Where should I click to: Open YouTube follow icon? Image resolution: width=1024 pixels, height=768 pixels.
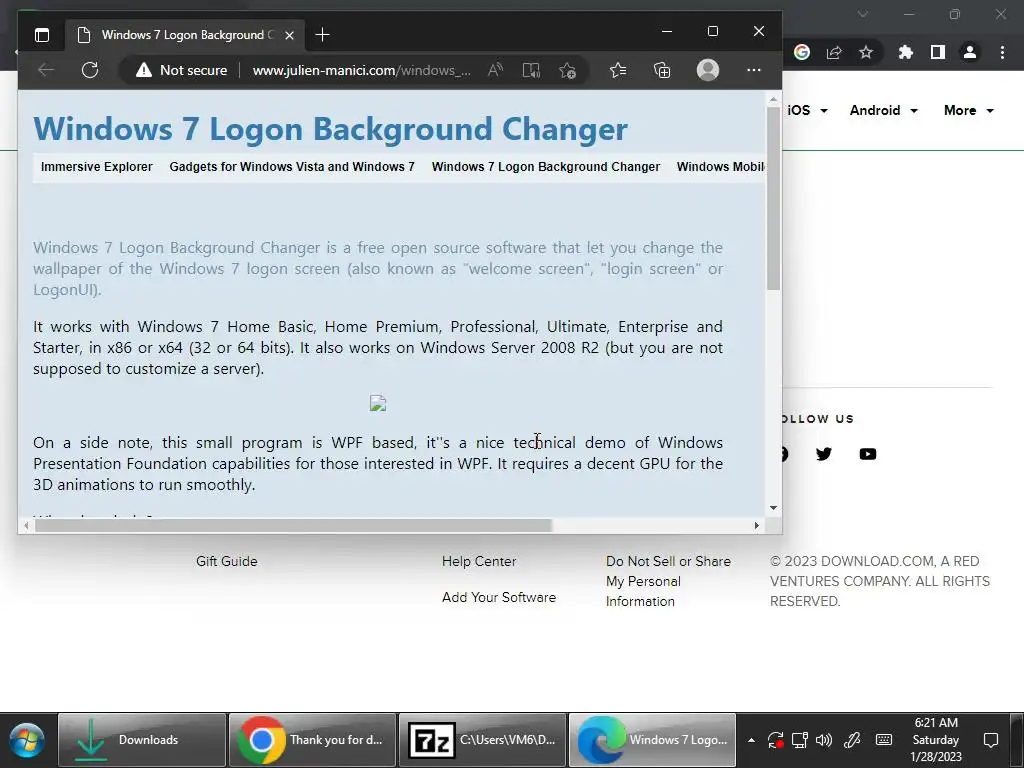point(868,454)
